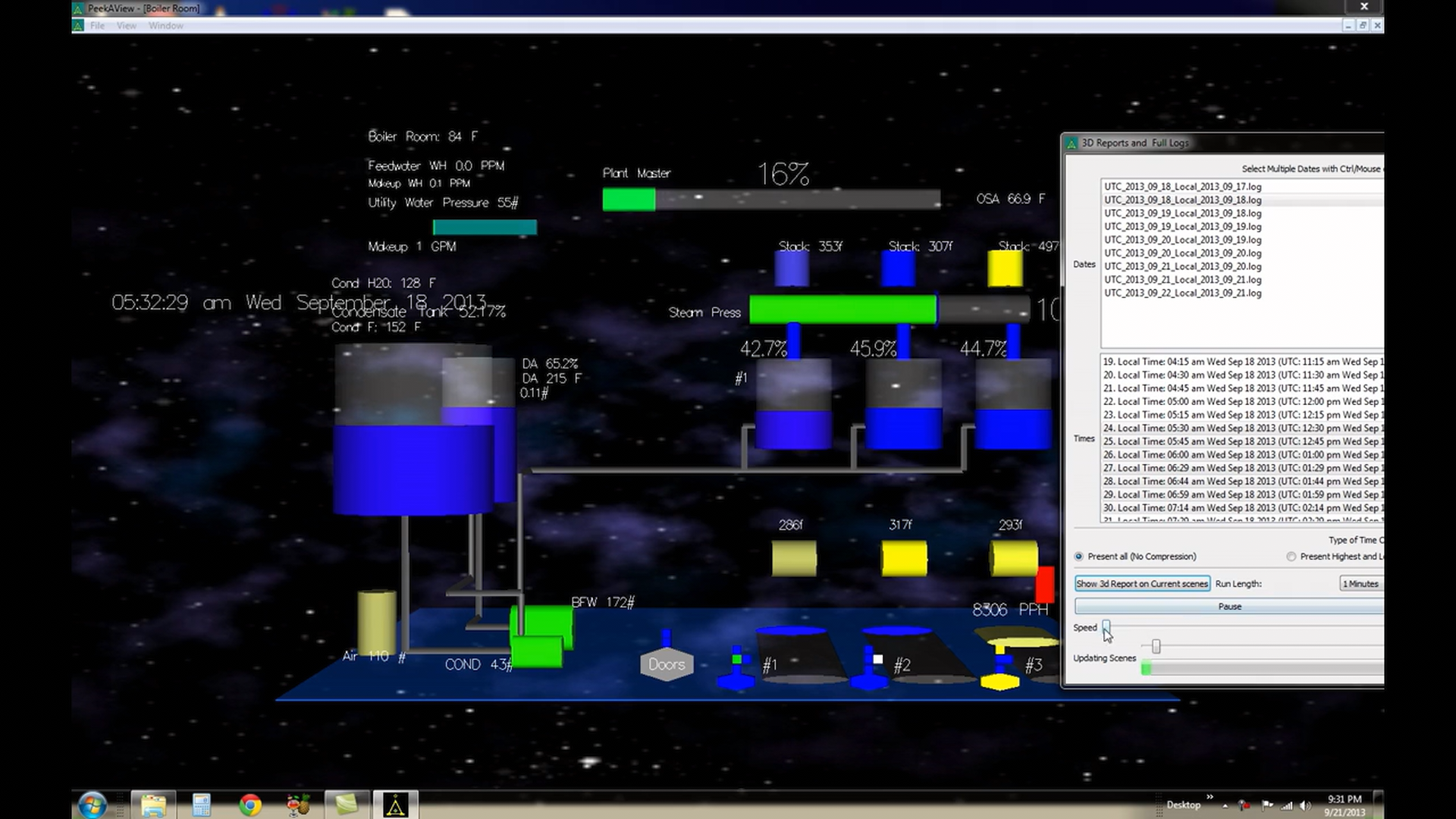
Task: Open the Action Center flag icon
Action: [x=1267, y=805]
